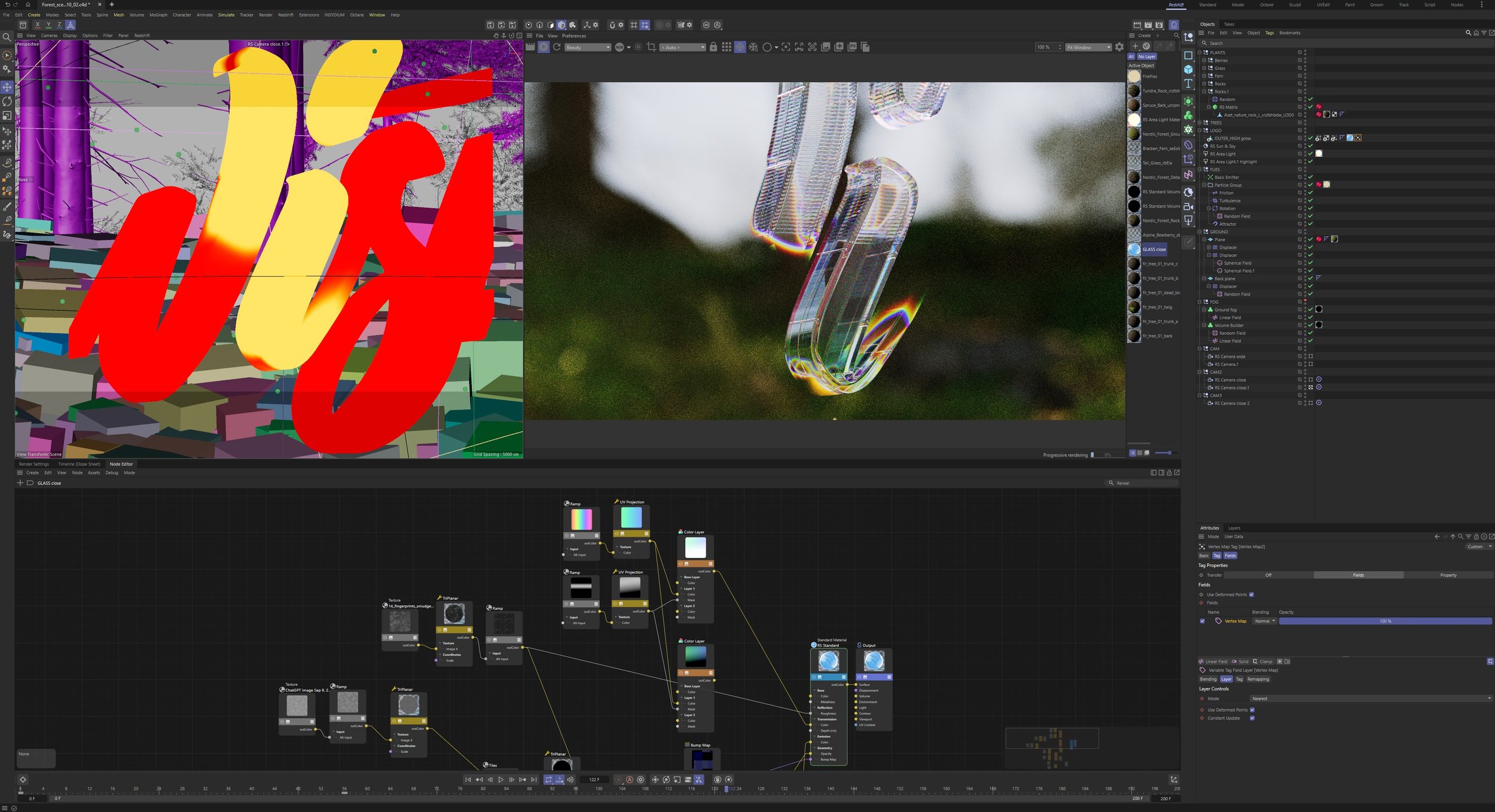Set Transfer option to Property

[1448, 575]
